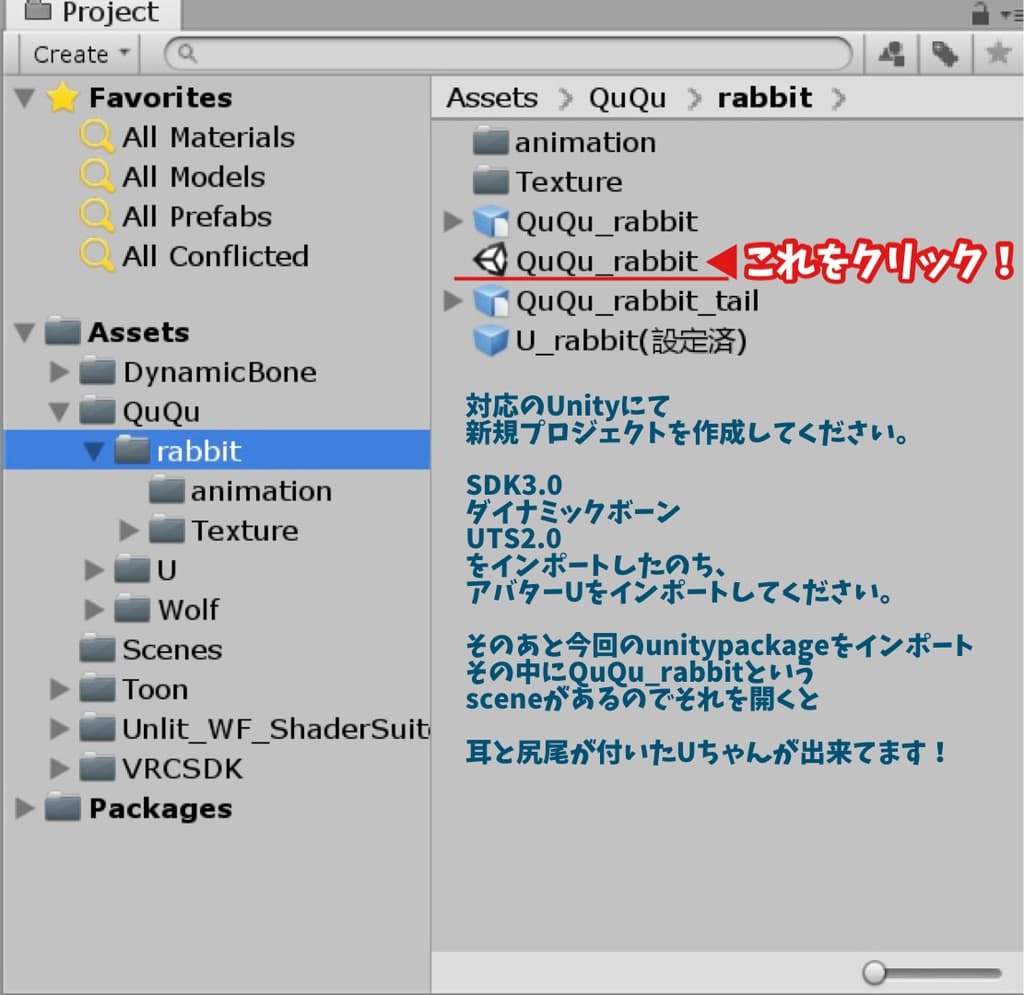Viewport: 1024px width, 995px height.
Task: Expand the Packages root folder
Action: click(25, 809)
